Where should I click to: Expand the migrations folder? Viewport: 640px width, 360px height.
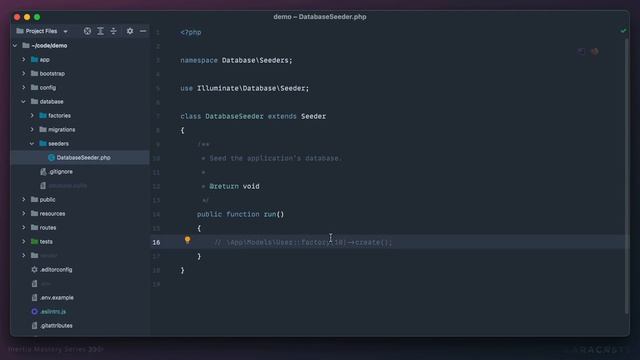32,129
